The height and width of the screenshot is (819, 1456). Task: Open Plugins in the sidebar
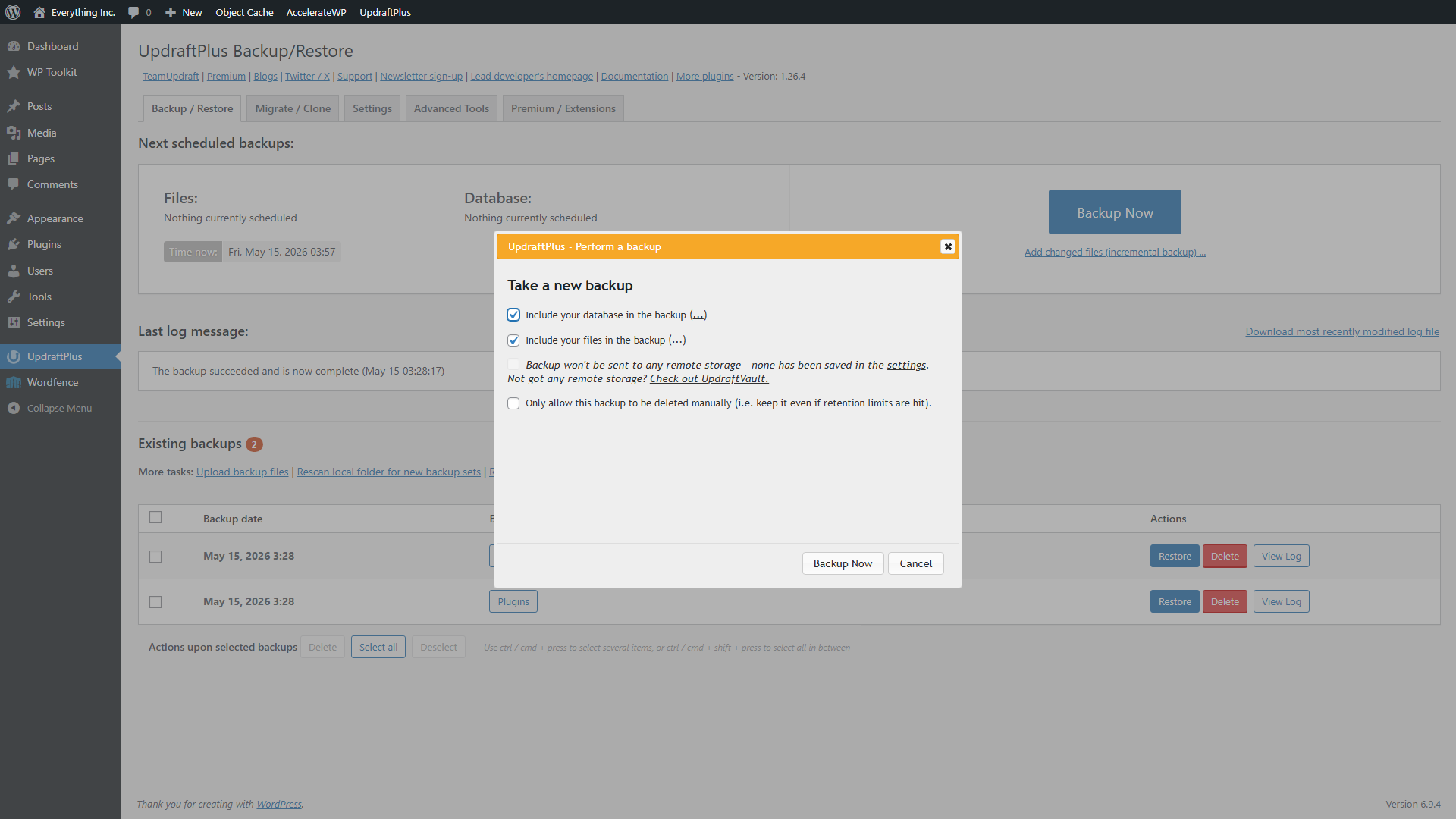[x=61, y=244]
